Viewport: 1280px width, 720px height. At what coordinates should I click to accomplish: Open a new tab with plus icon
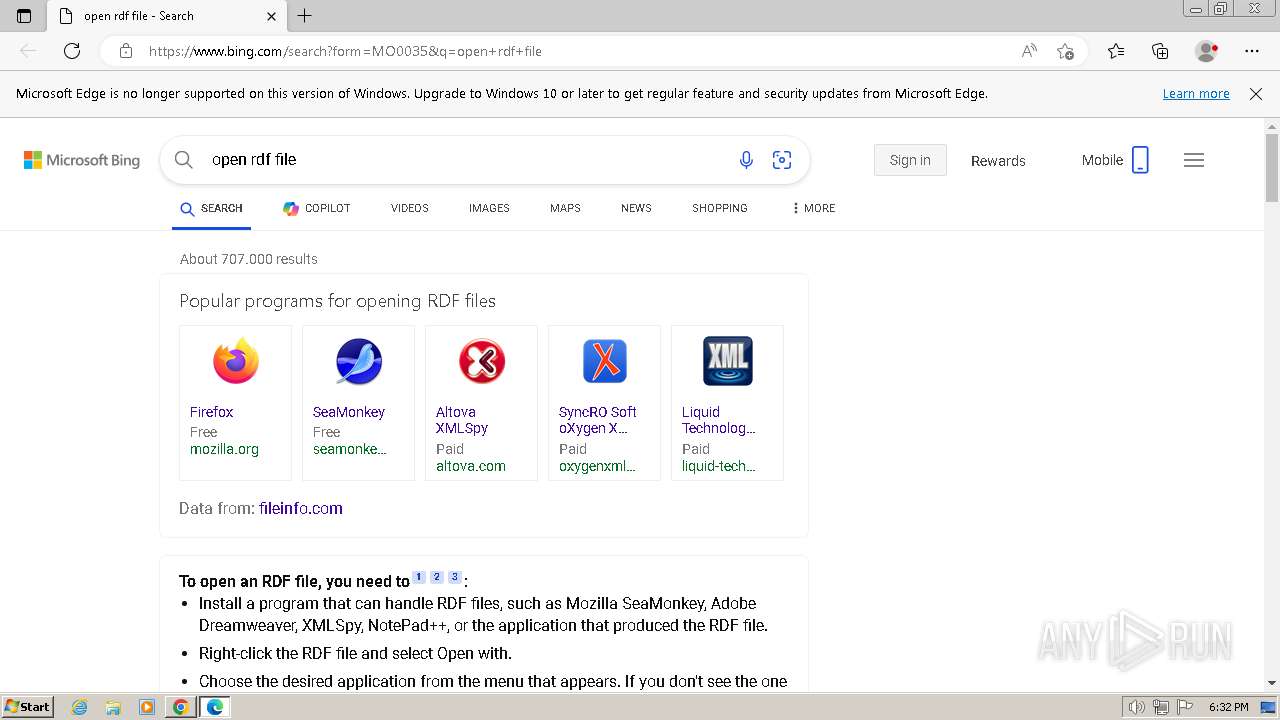tap(305, 16)
